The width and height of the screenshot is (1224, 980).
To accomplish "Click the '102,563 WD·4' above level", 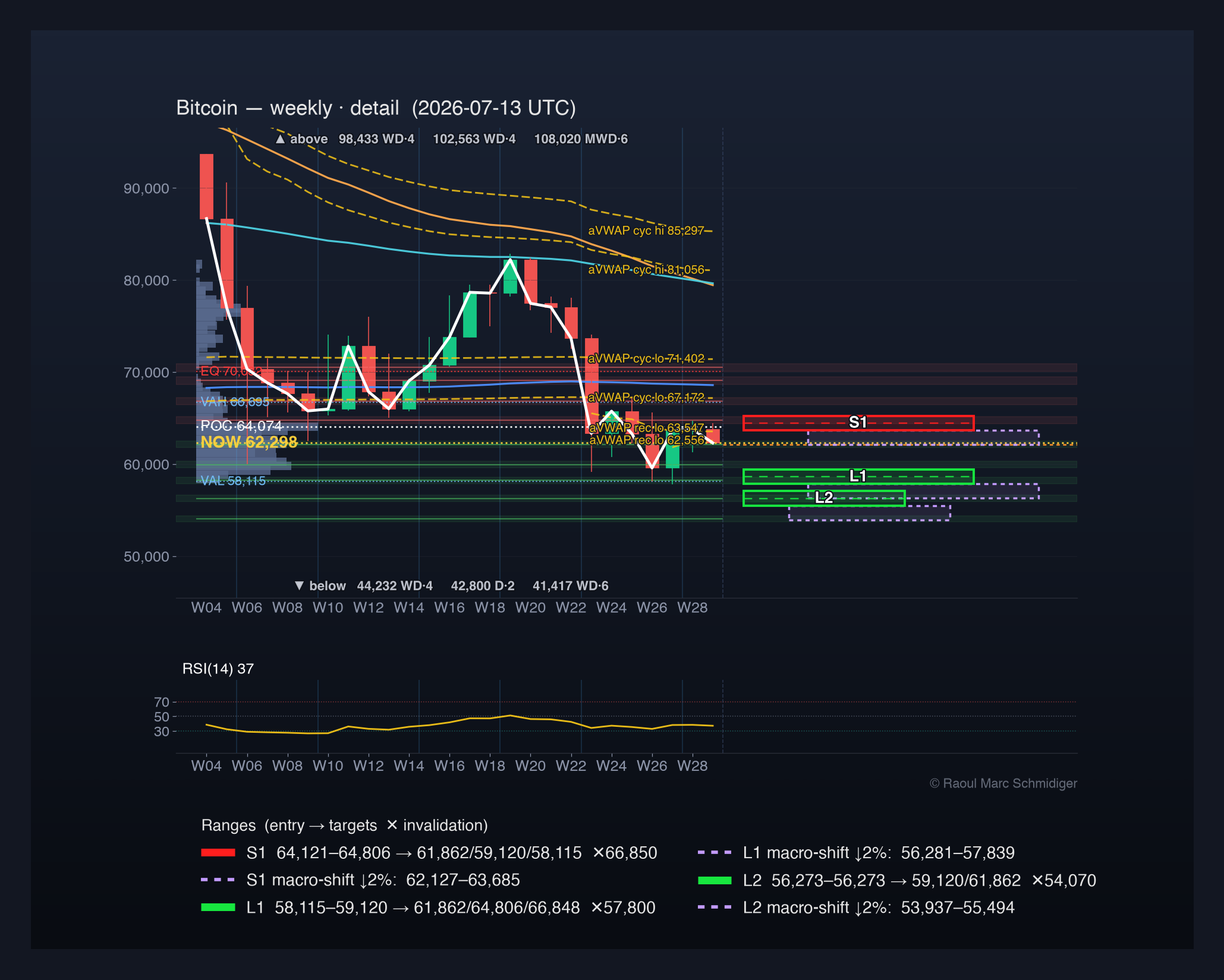I will 474,139.
